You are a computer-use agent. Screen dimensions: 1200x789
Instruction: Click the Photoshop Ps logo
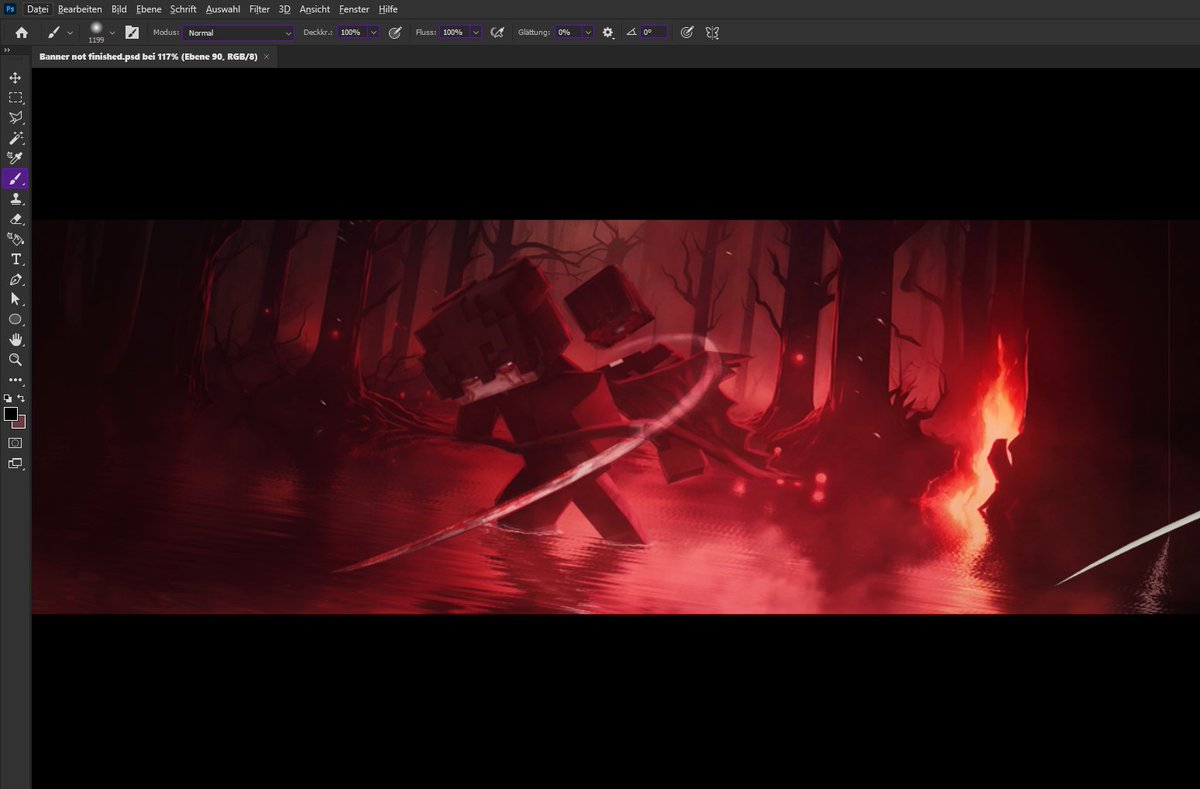pos(10,8)
